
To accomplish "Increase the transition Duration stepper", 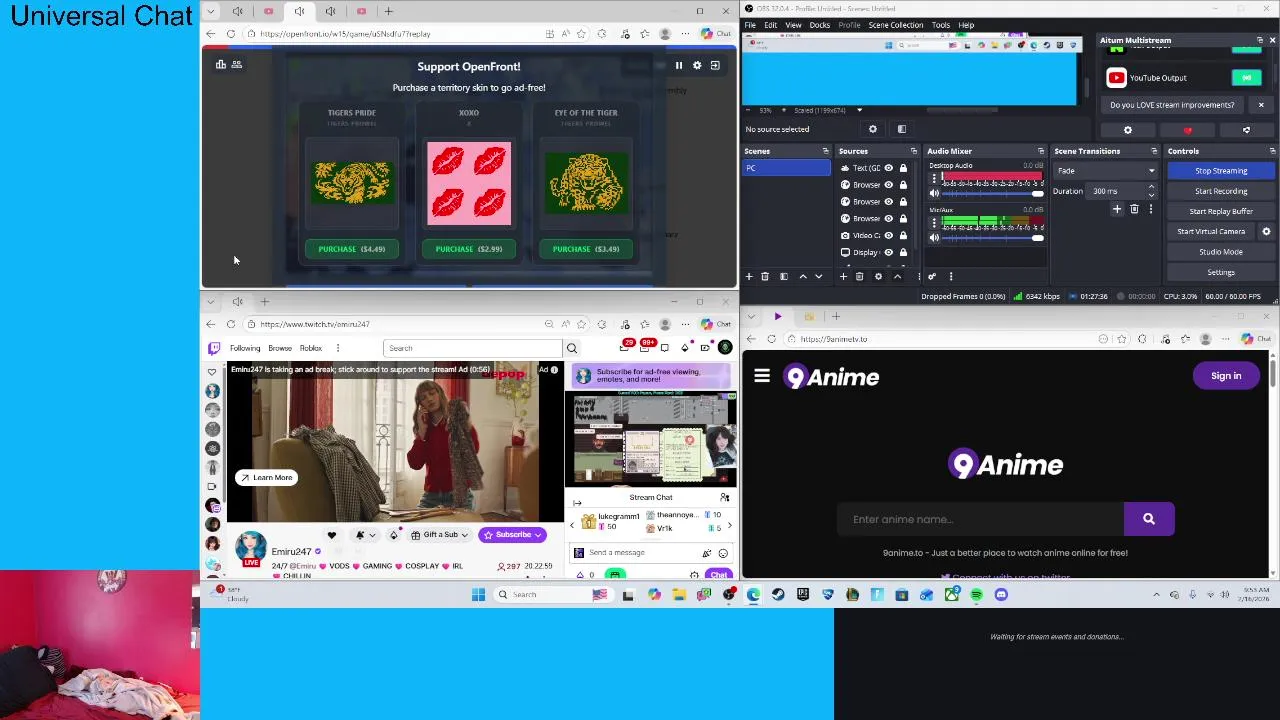I will 1151,188.
